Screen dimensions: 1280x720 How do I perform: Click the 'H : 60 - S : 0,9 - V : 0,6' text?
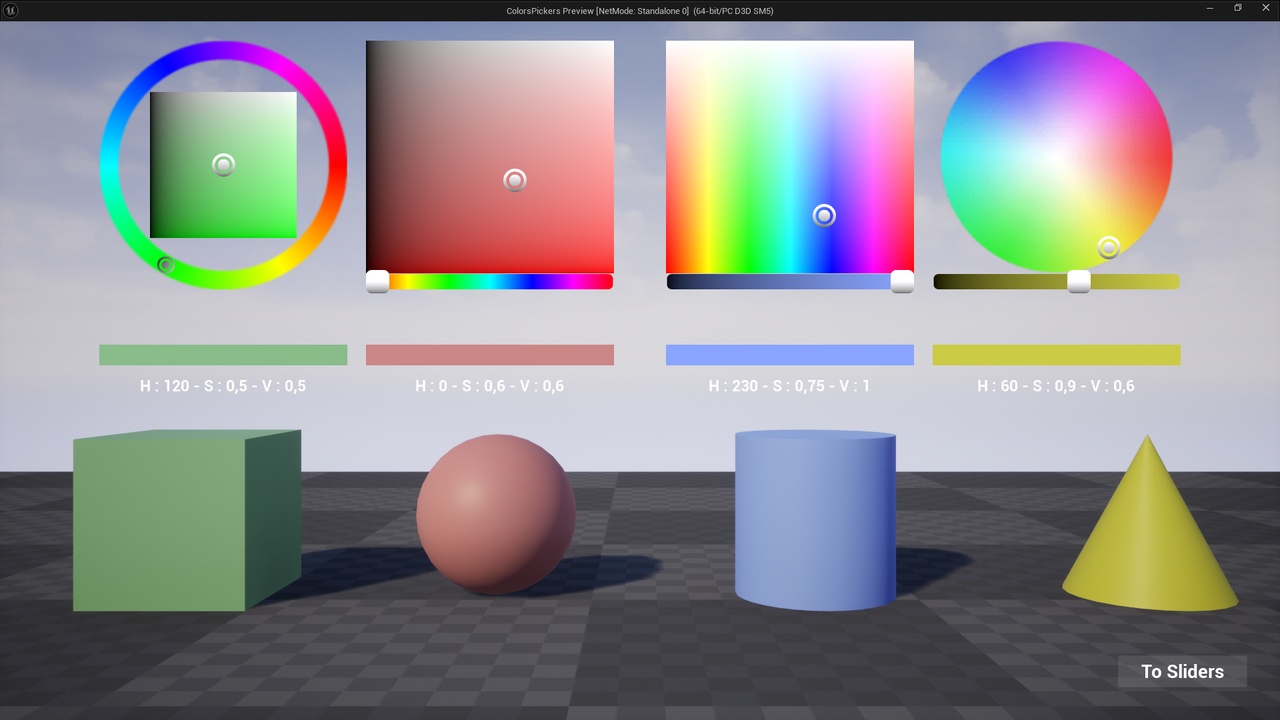coord(1056,386)
